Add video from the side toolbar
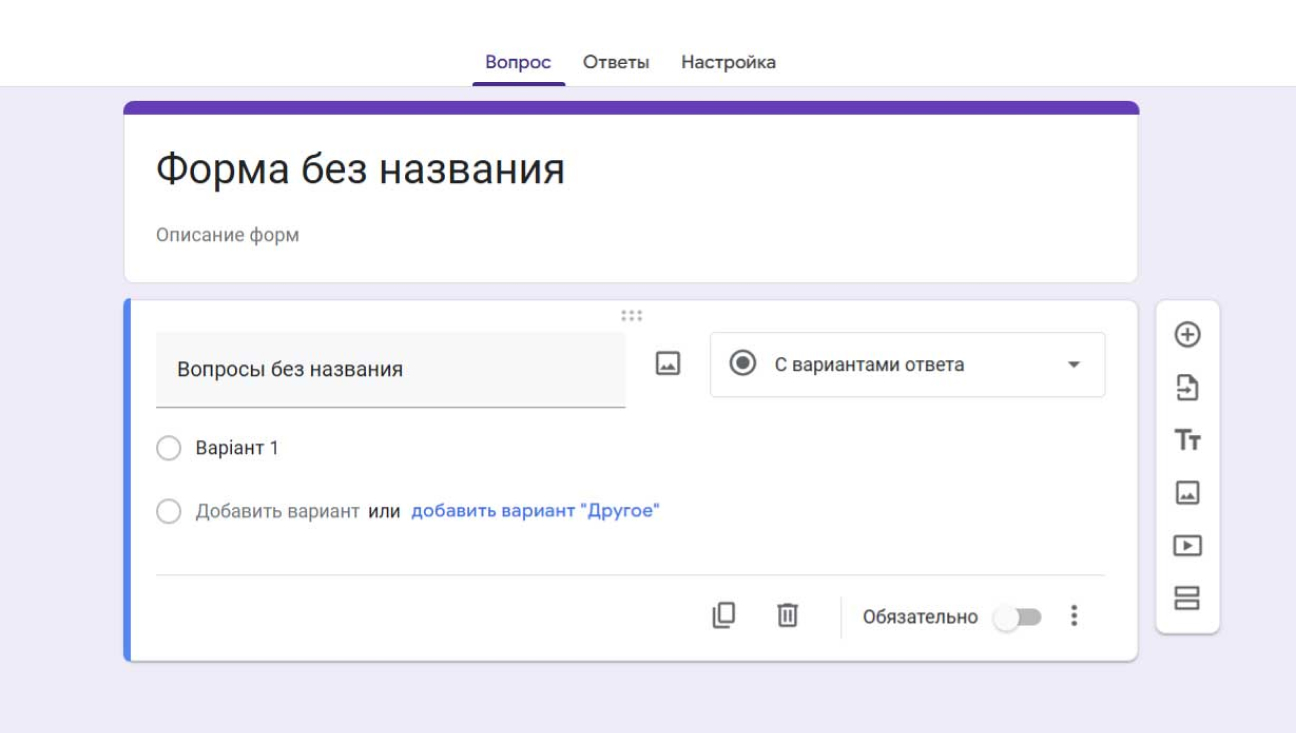This screenshot has height=733, width=1296. coord(1187,546)
